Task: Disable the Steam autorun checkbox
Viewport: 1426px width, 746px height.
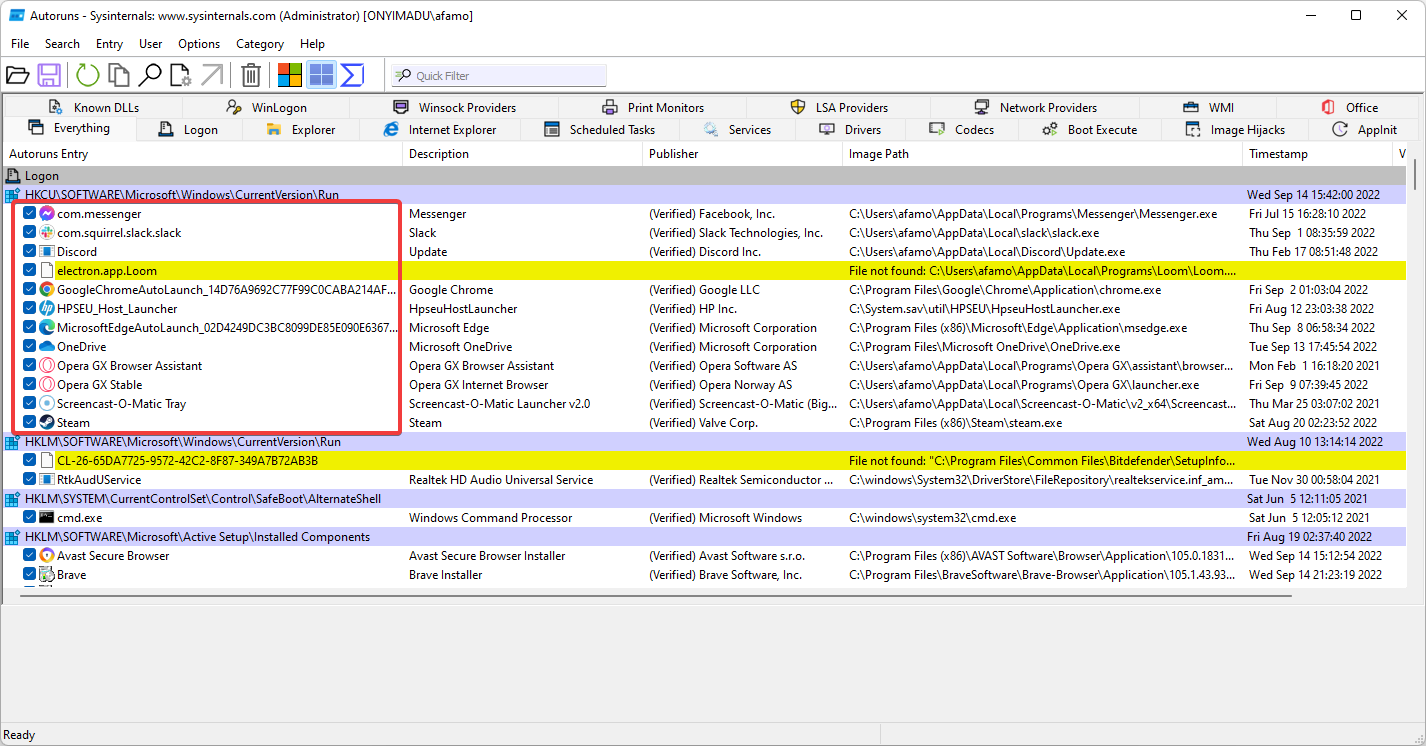Action: (x=30, y=423)
